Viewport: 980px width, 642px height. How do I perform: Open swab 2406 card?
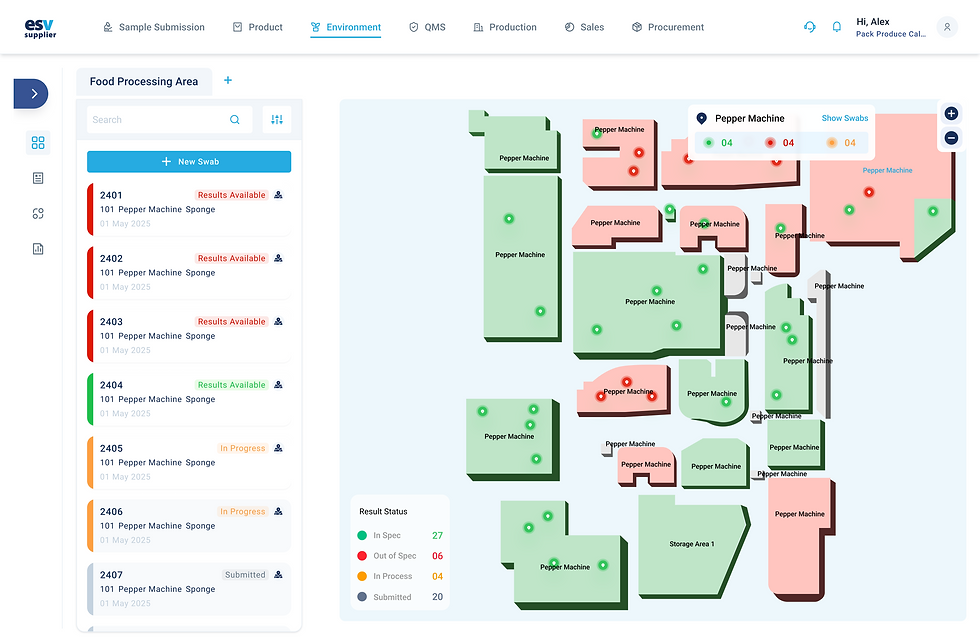(189, 526)
